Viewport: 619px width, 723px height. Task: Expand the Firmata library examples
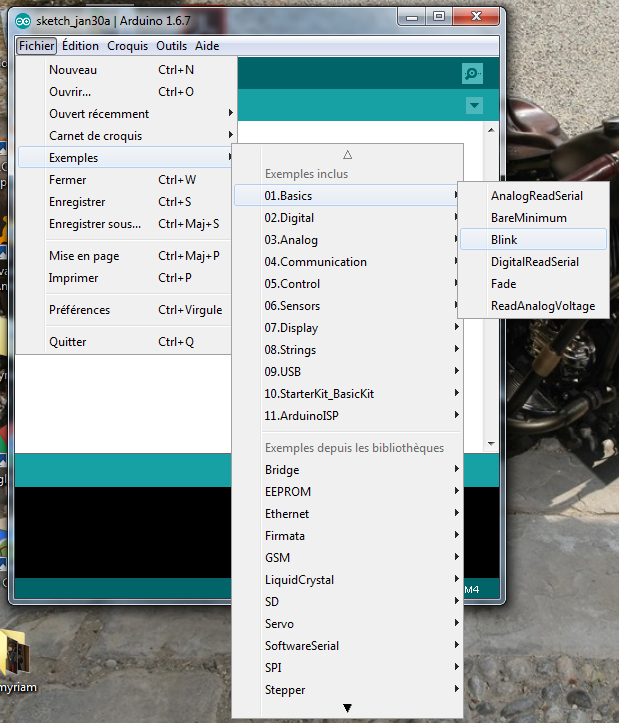pos(347,536)
